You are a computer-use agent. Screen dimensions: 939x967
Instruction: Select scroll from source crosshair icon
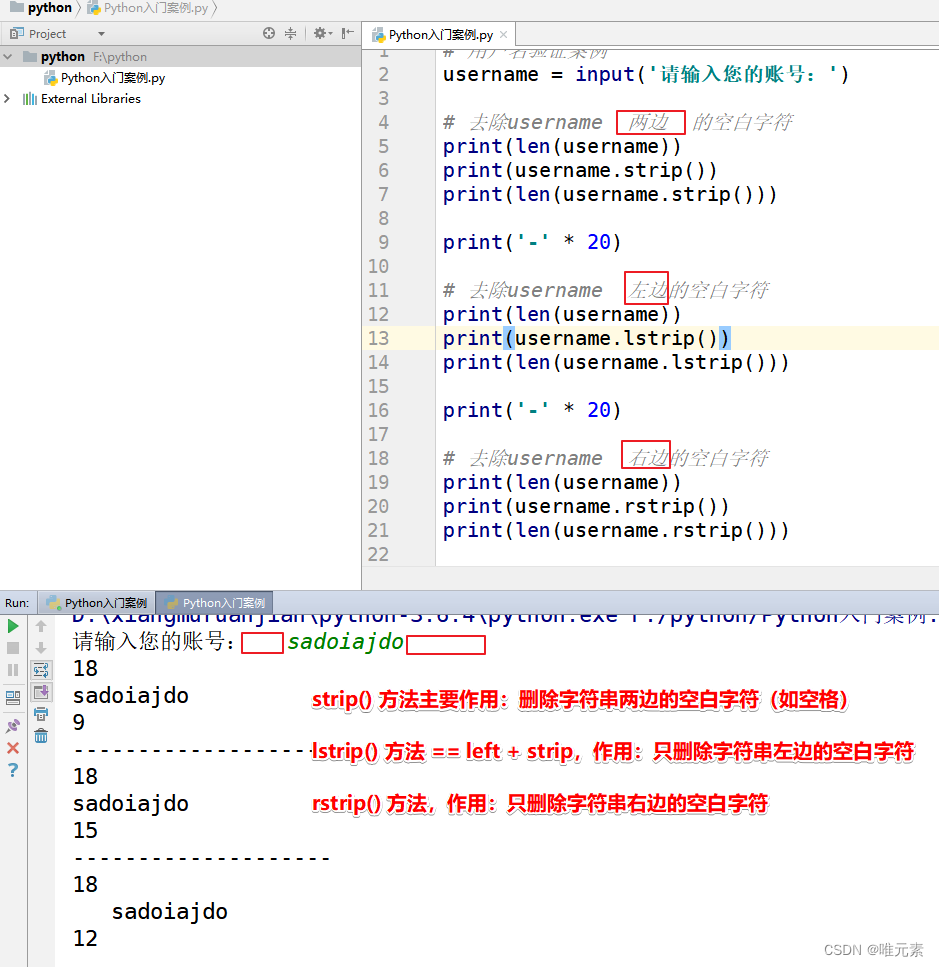click(x=268, y=33)
